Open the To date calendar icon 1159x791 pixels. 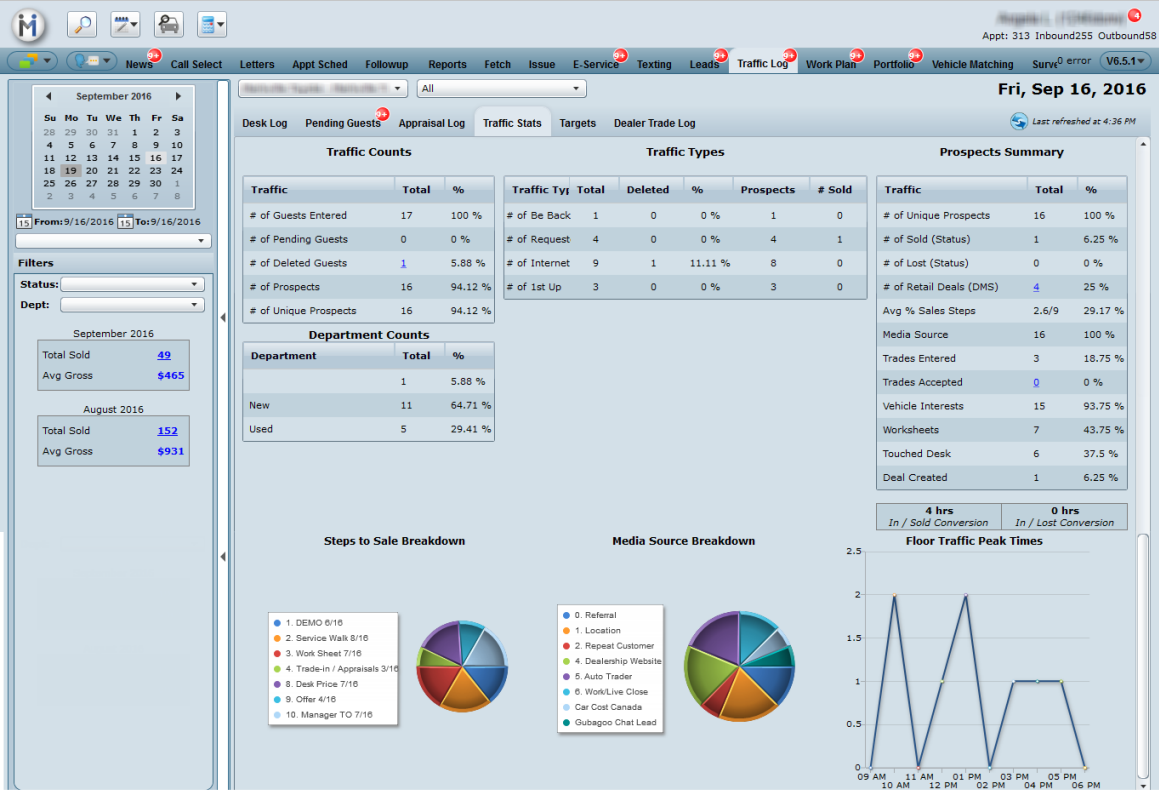[x=125, y=221]
